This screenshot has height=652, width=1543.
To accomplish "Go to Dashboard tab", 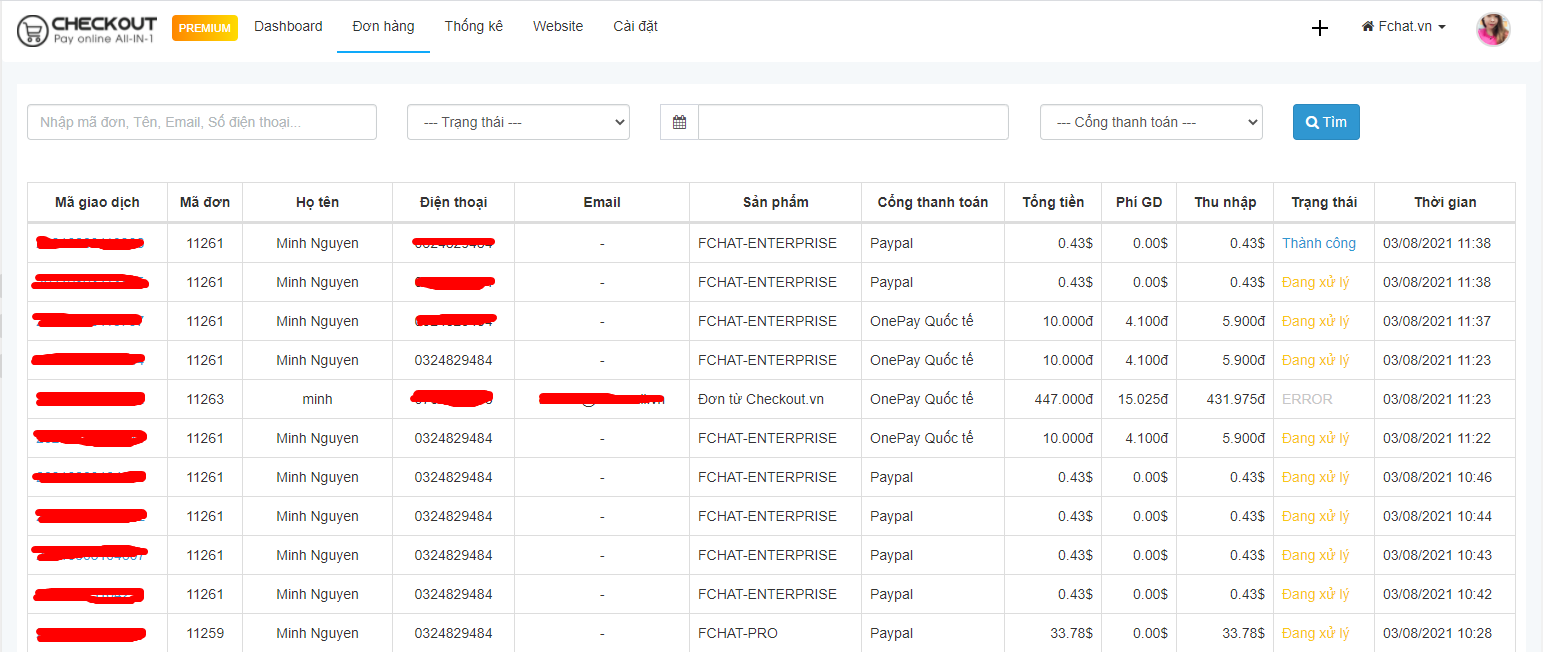I will [288, 27].
